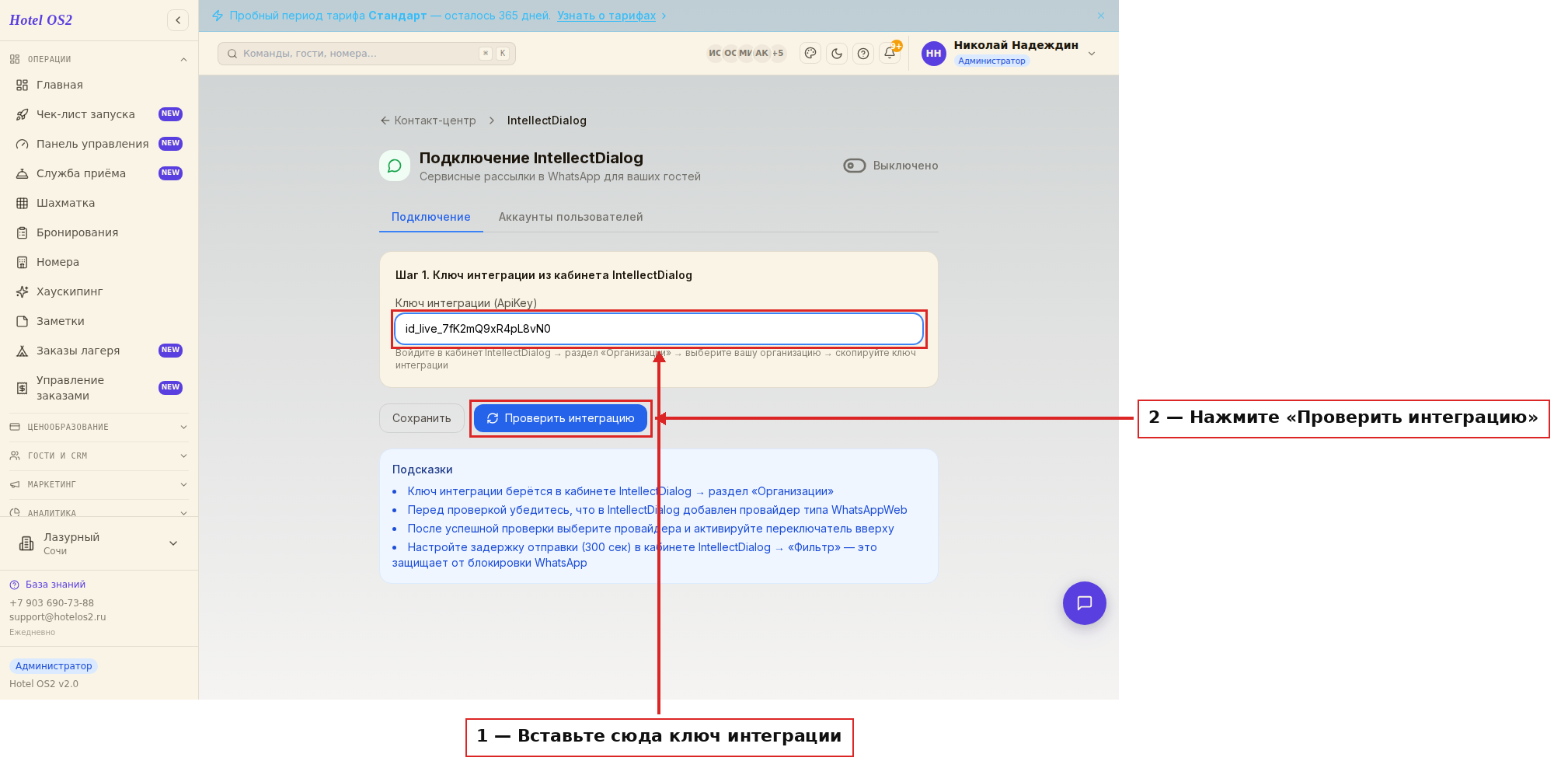Click the НН profile avatar
1568x775 pixels.
(x=934, y=53)
